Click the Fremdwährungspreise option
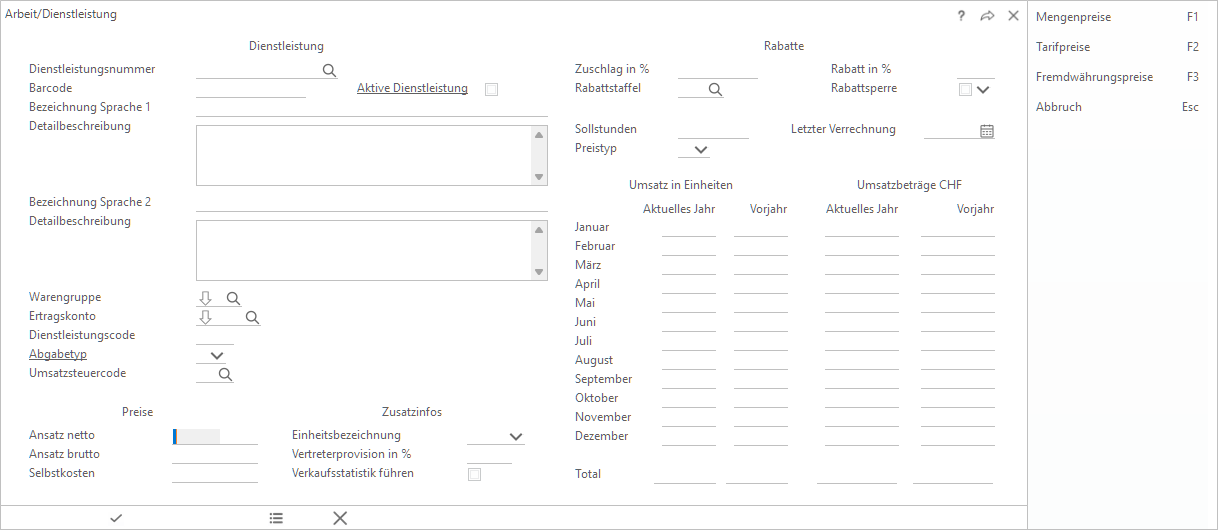1218x530 pixels. click(x=1094, y=77)
